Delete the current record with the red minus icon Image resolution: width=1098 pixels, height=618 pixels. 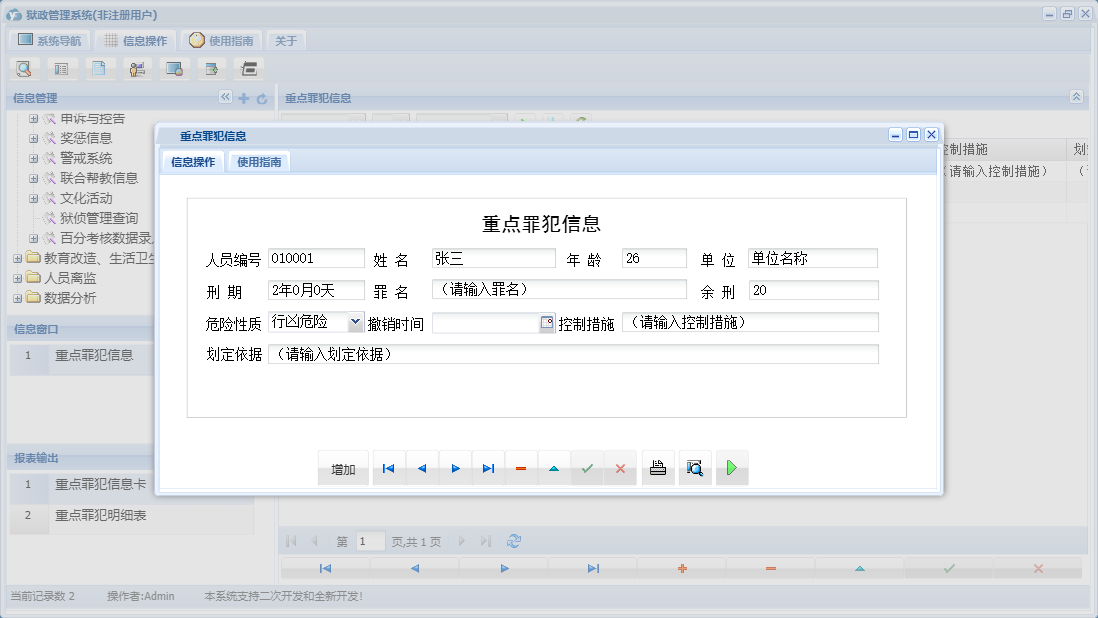521,467
